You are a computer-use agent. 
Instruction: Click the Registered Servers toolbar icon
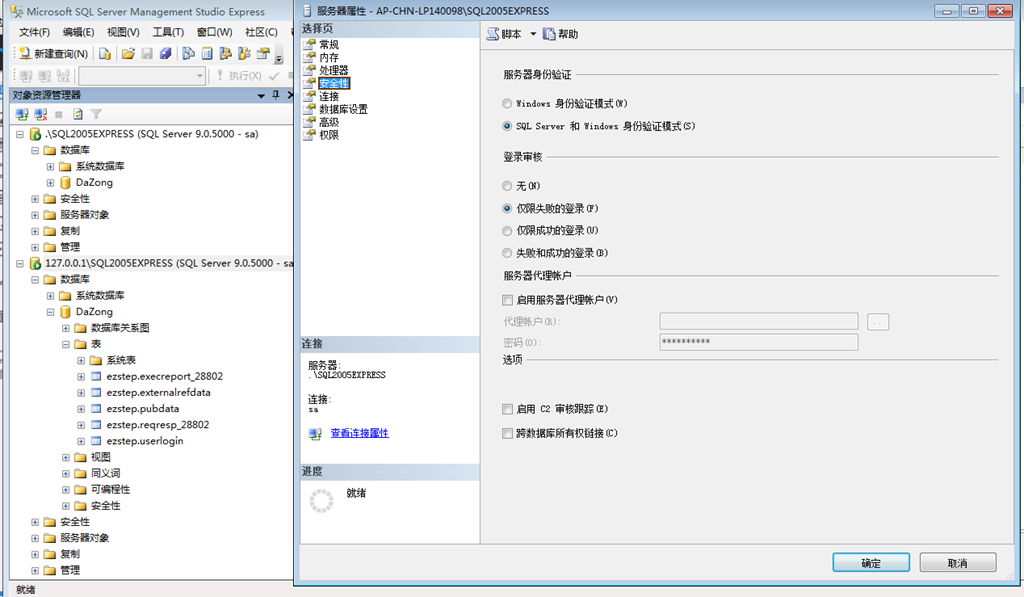point(188,54)
